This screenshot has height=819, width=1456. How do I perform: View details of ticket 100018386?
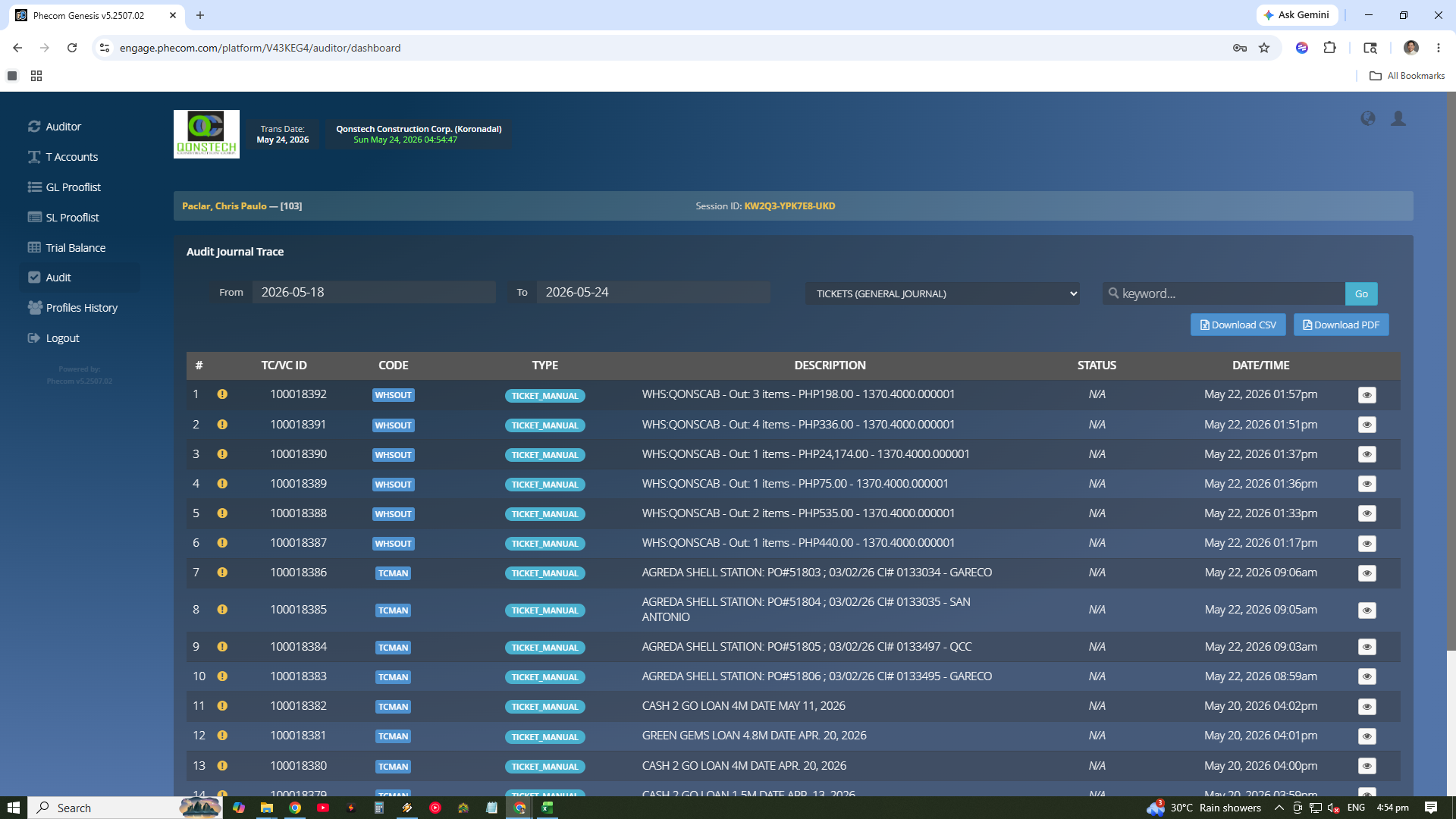point(1367,573)
